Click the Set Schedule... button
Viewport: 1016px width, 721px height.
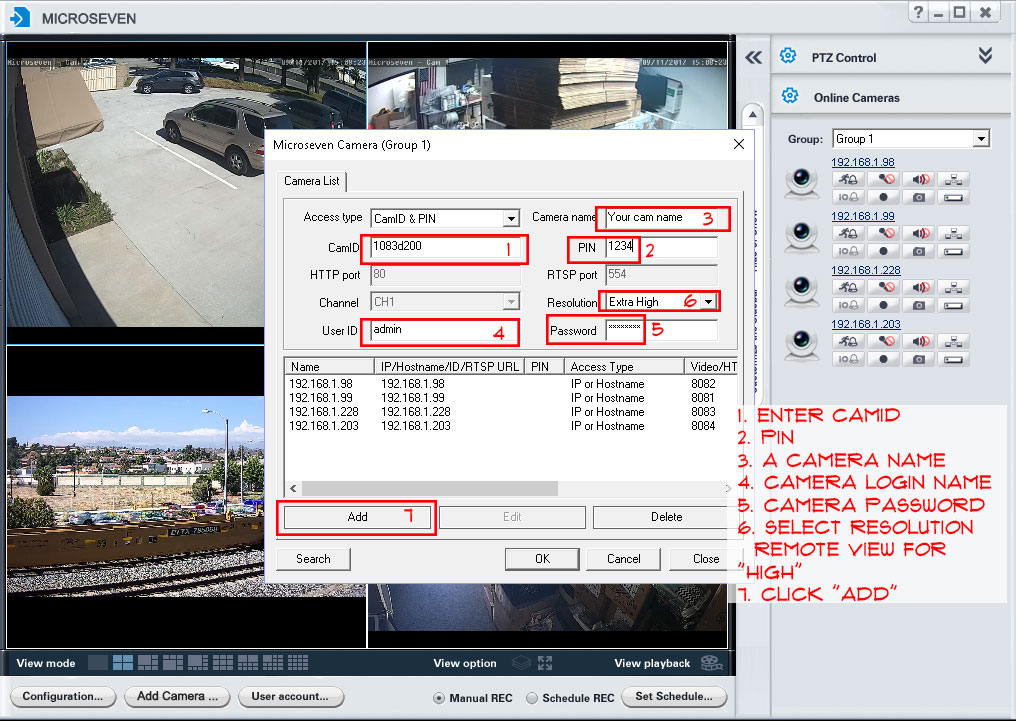[674, 696]
